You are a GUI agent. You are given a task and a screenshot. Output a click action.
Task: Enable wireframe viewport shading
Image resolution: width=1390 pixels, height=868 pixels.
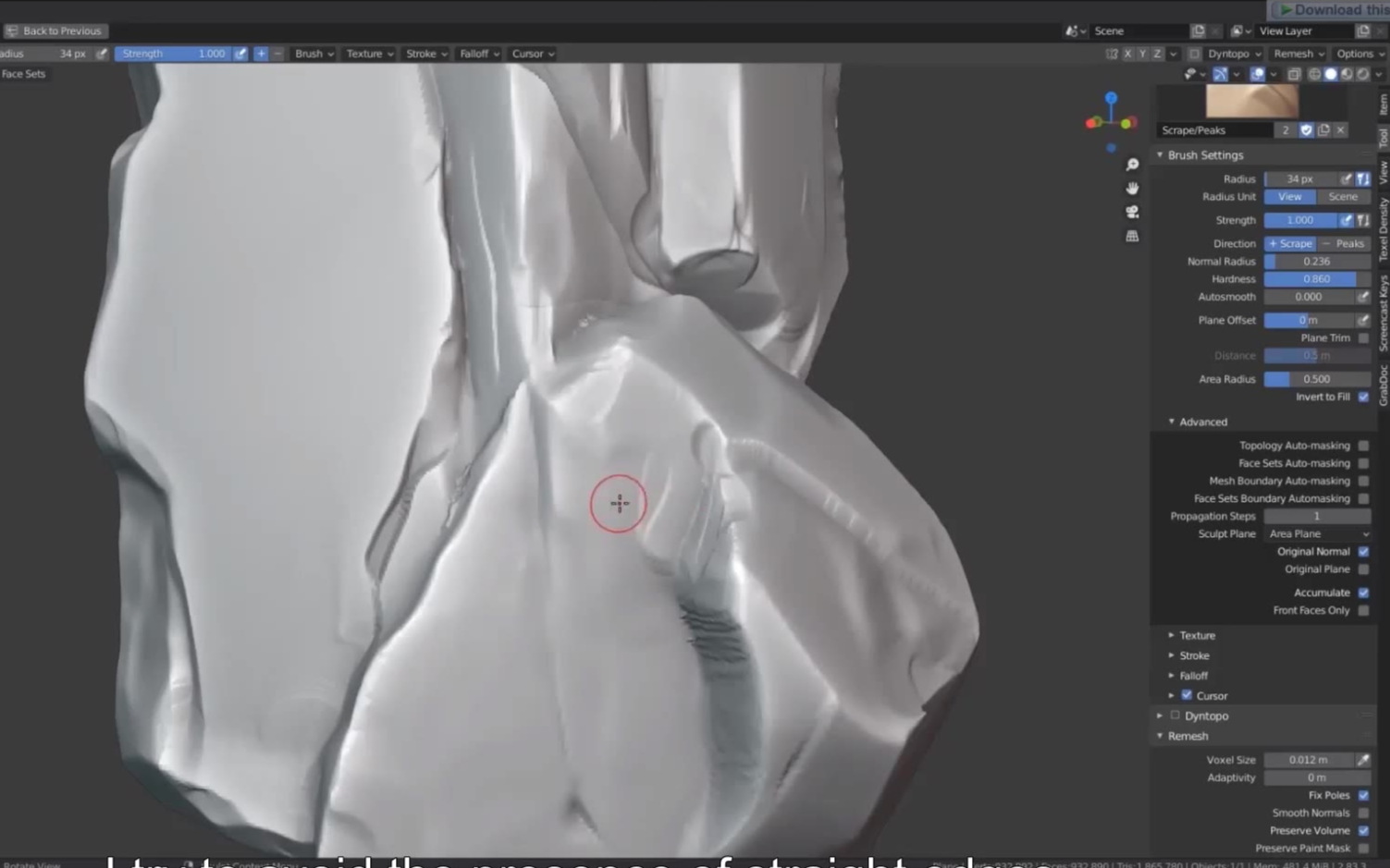tap(1314, 74)
